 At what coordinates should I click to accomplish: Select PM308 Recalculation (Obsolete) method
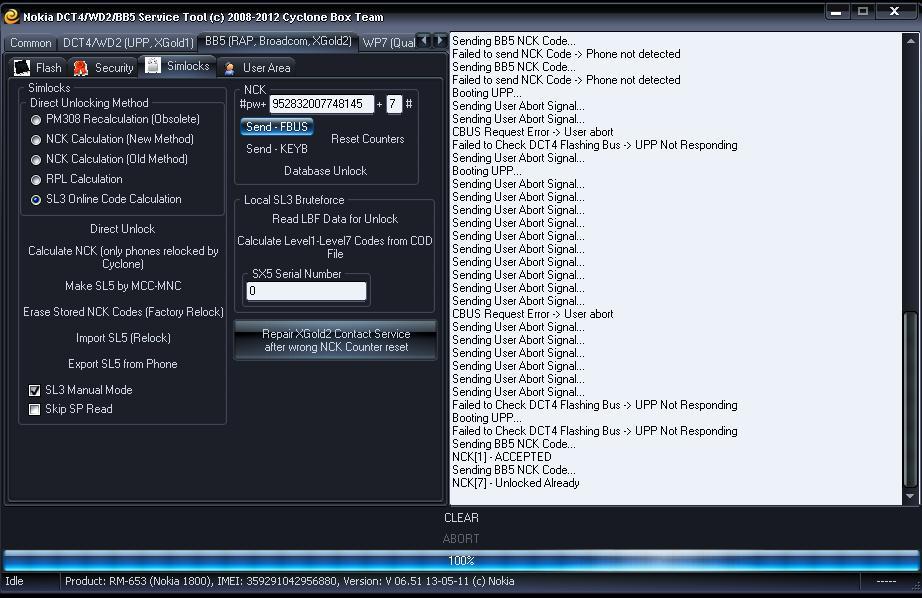coord(36,120)
